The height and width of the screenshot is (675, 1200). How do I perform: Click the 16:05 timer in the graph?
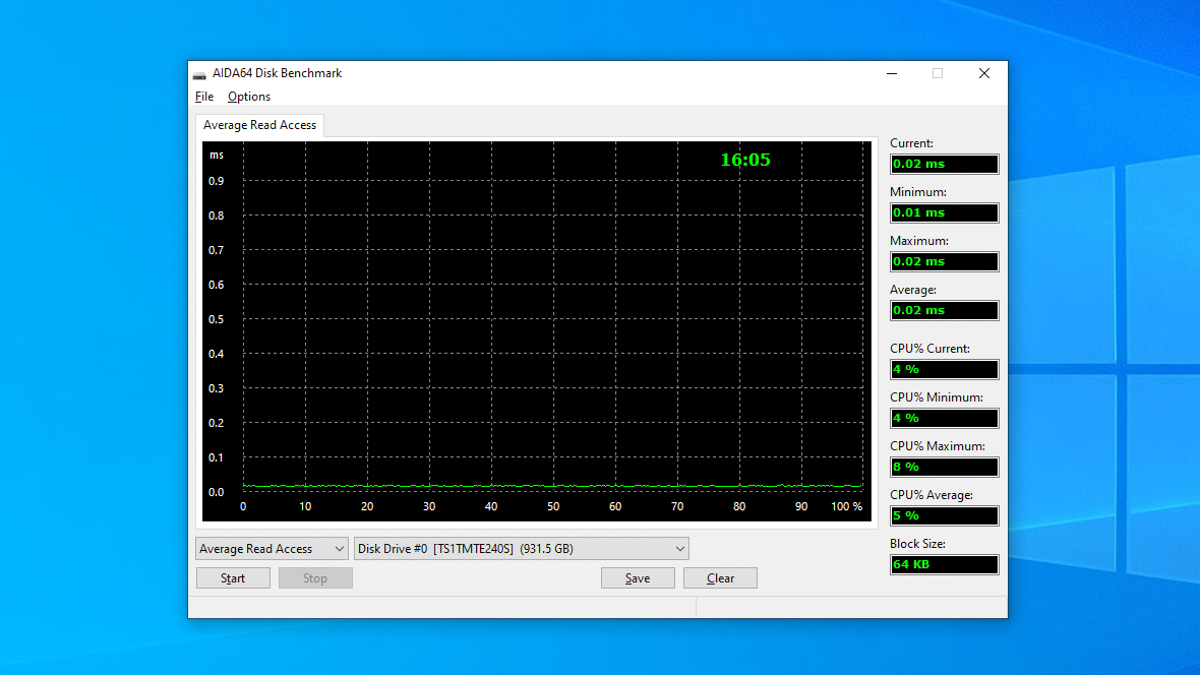(x=745, y=160)
